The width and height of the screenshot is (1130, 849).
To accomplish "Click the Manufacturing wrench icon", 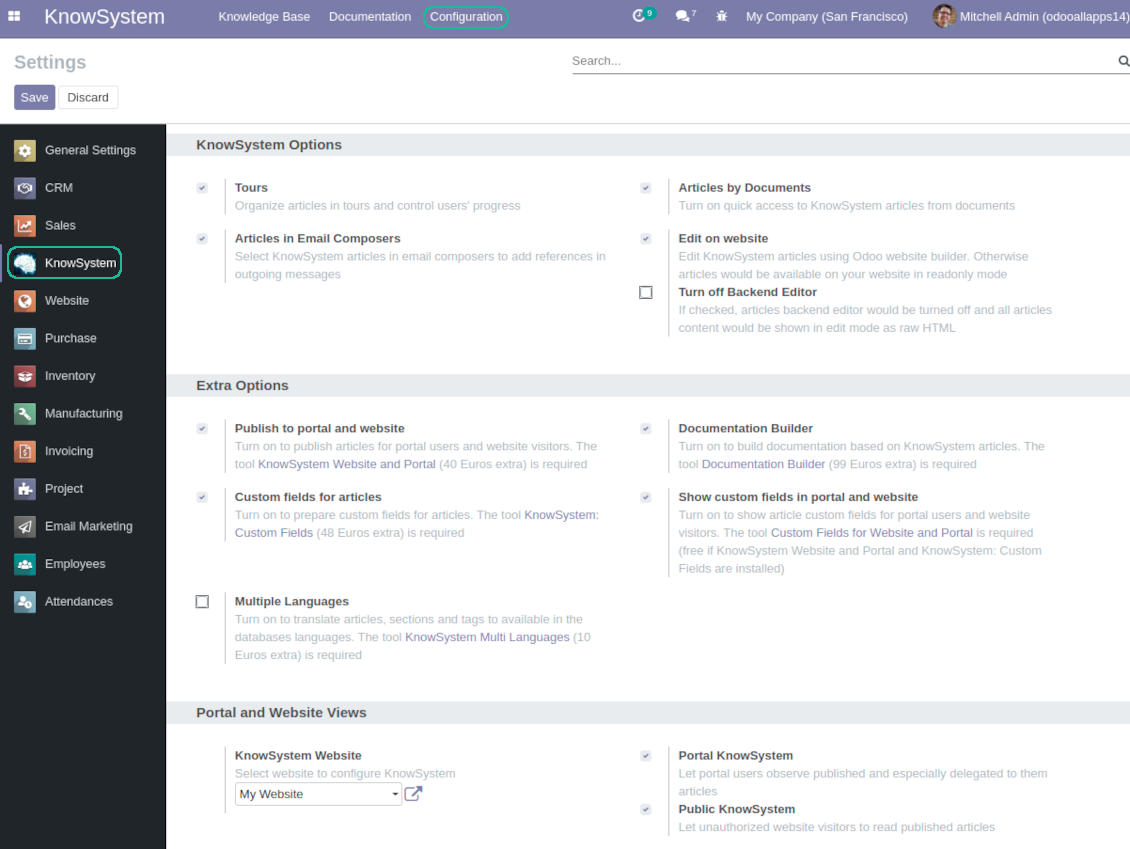I will coord(25,413).
